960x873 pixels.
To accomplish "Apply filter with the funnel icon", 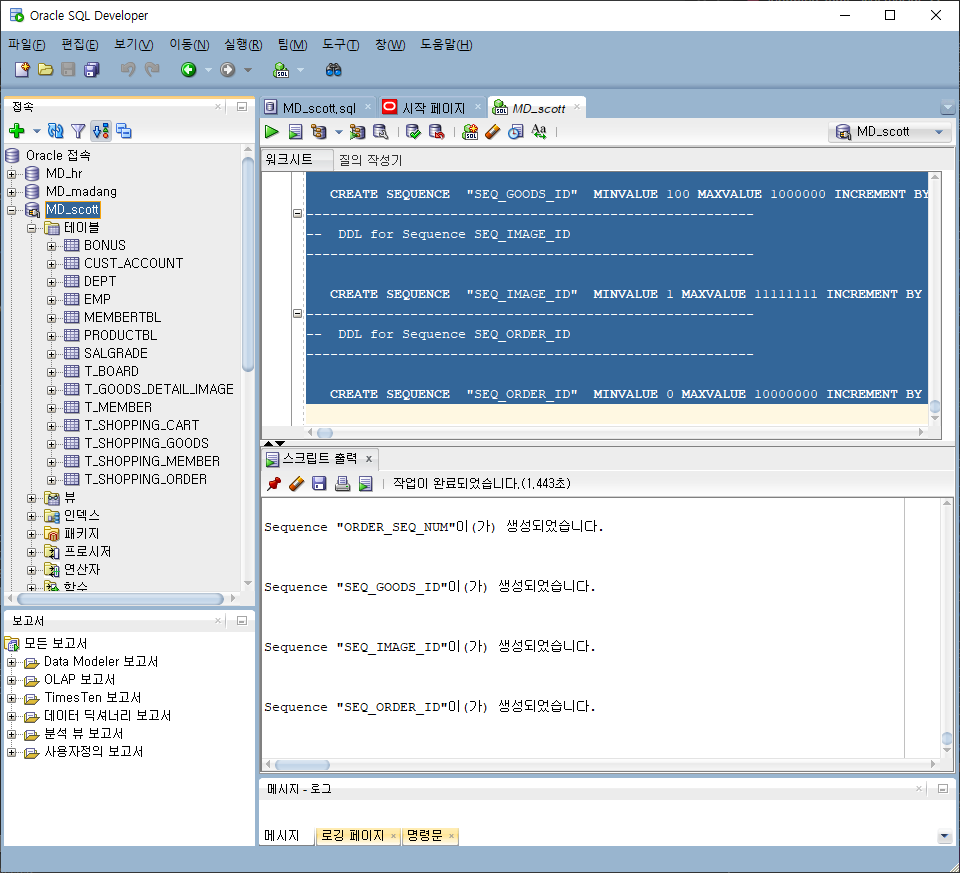I will (78, 130).
